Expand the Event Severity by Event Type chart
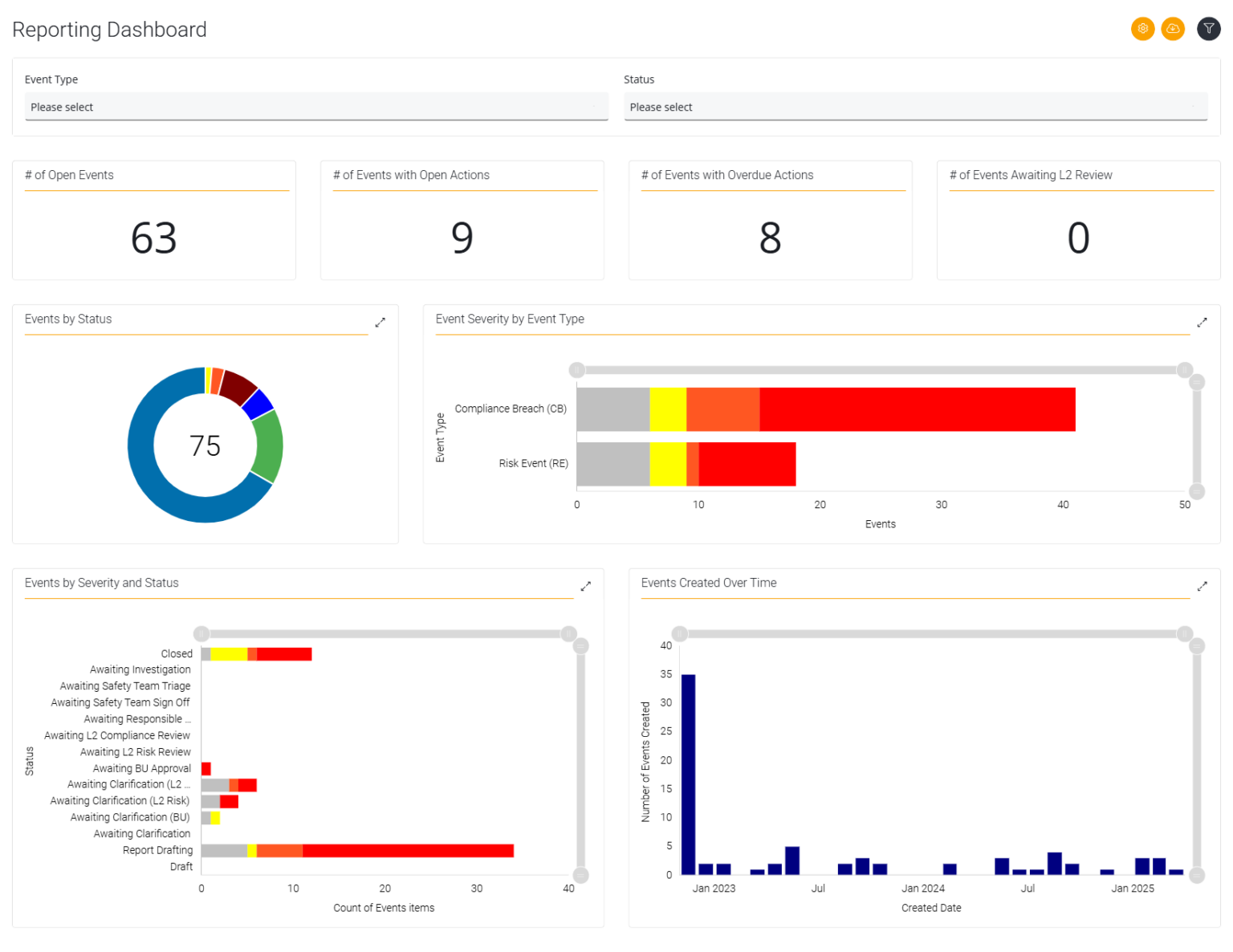Viewport: 1233px width, 952px height. [1202, 321]
